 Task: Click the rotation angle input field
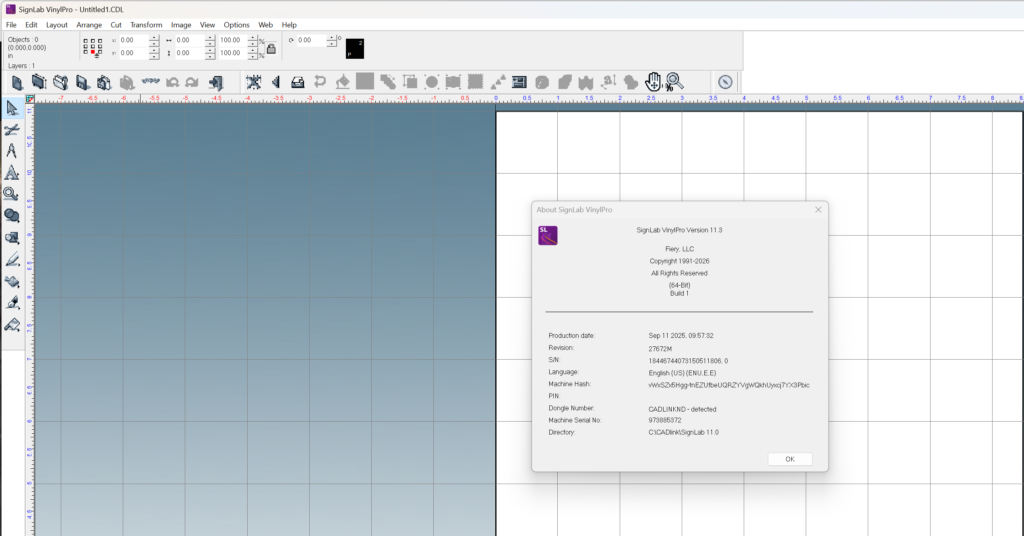click(312, 40)
